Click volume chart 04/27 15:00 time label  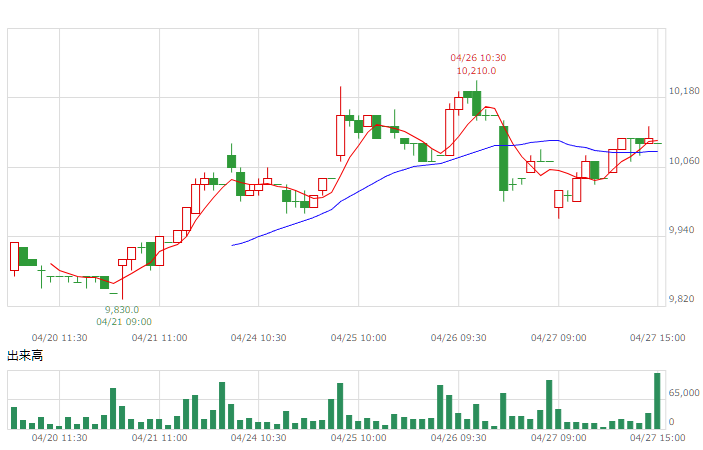pos(657,438)
